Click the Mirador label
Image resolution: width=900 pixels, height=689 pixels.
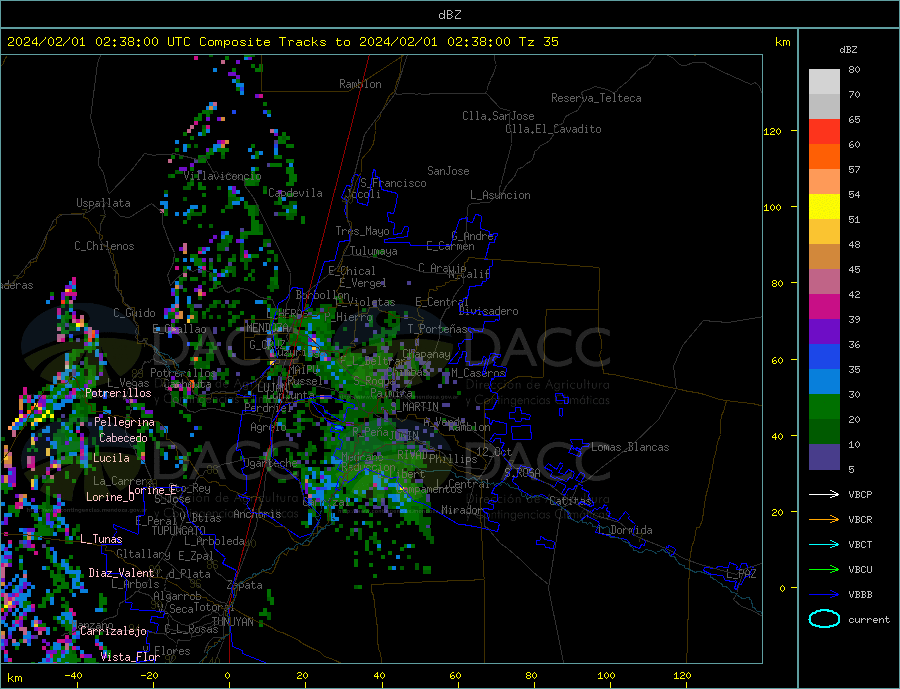pos(463,510)
